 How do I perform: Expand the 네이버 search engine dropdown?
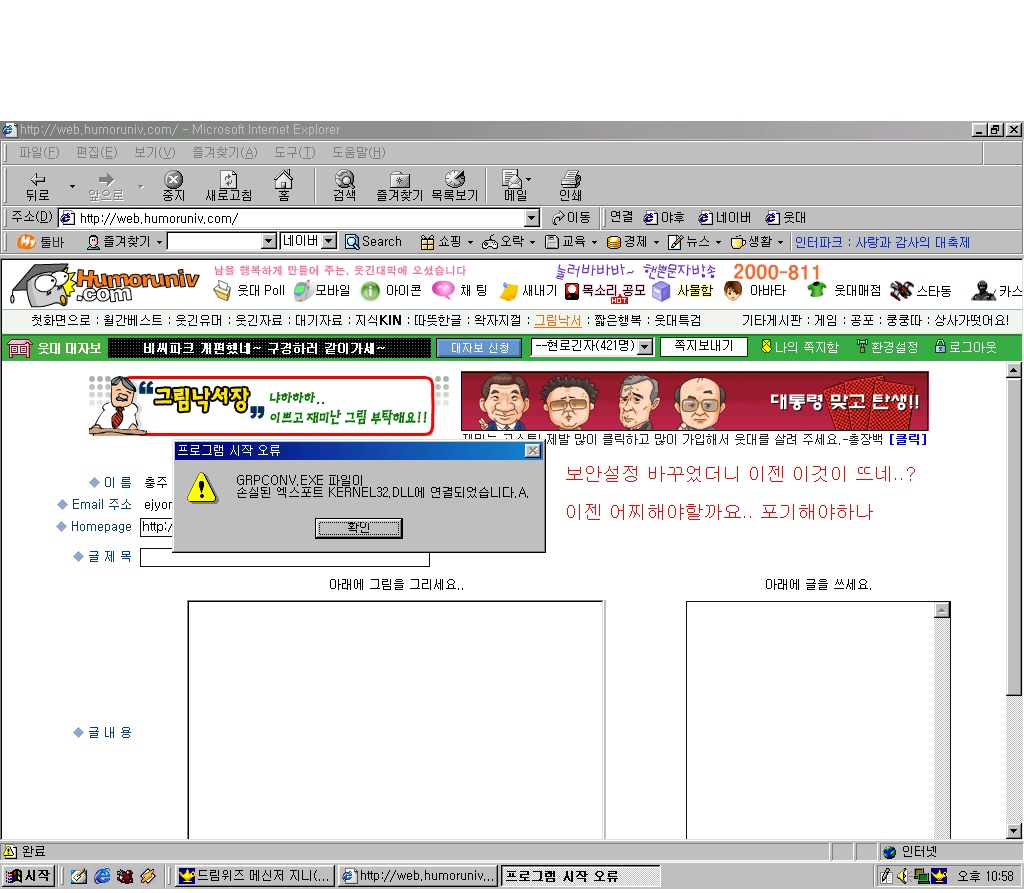pyautogui.click(x=331, y=242)
